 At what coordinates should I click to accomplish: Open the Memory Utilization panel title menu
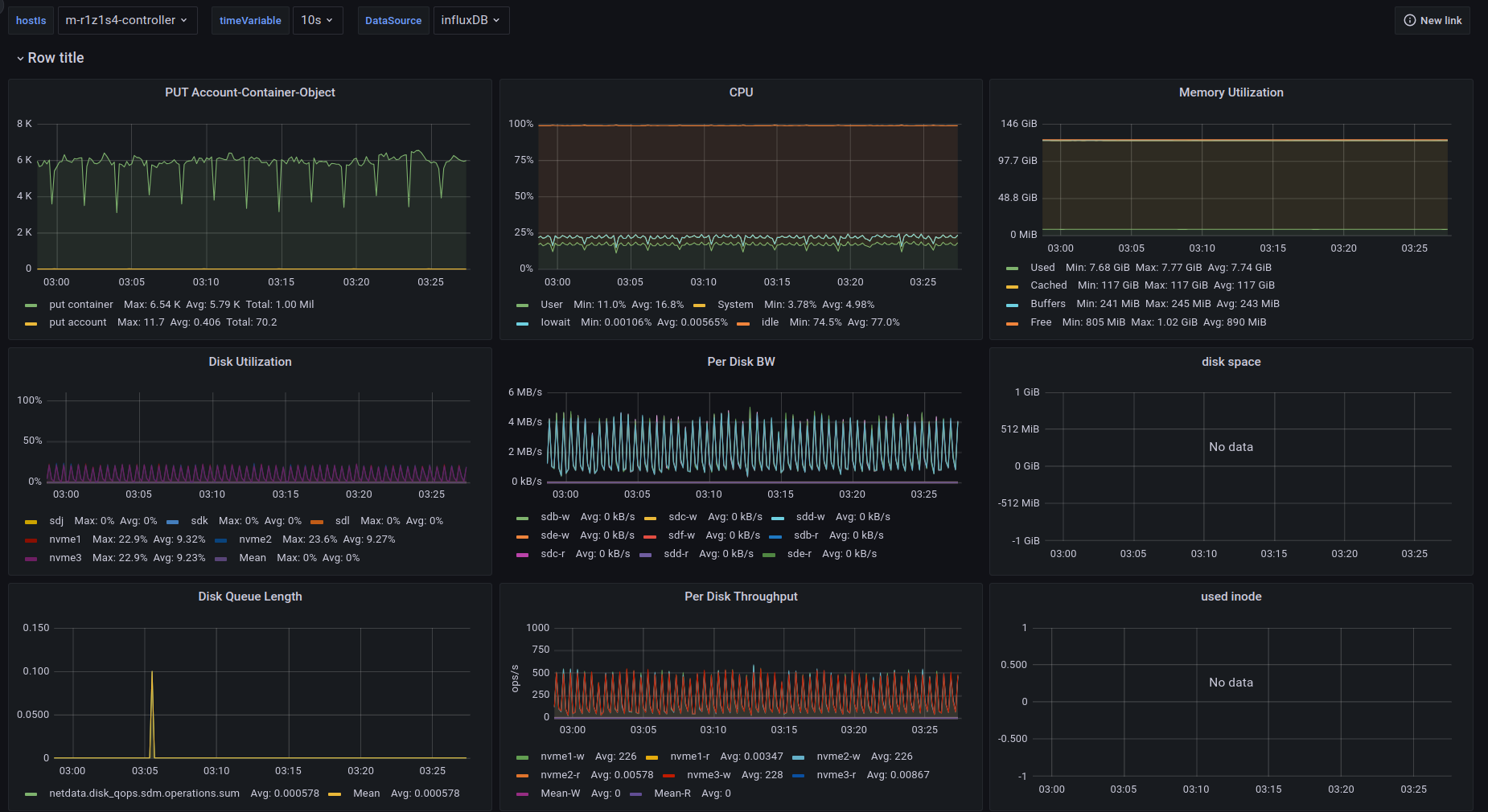1231,92
